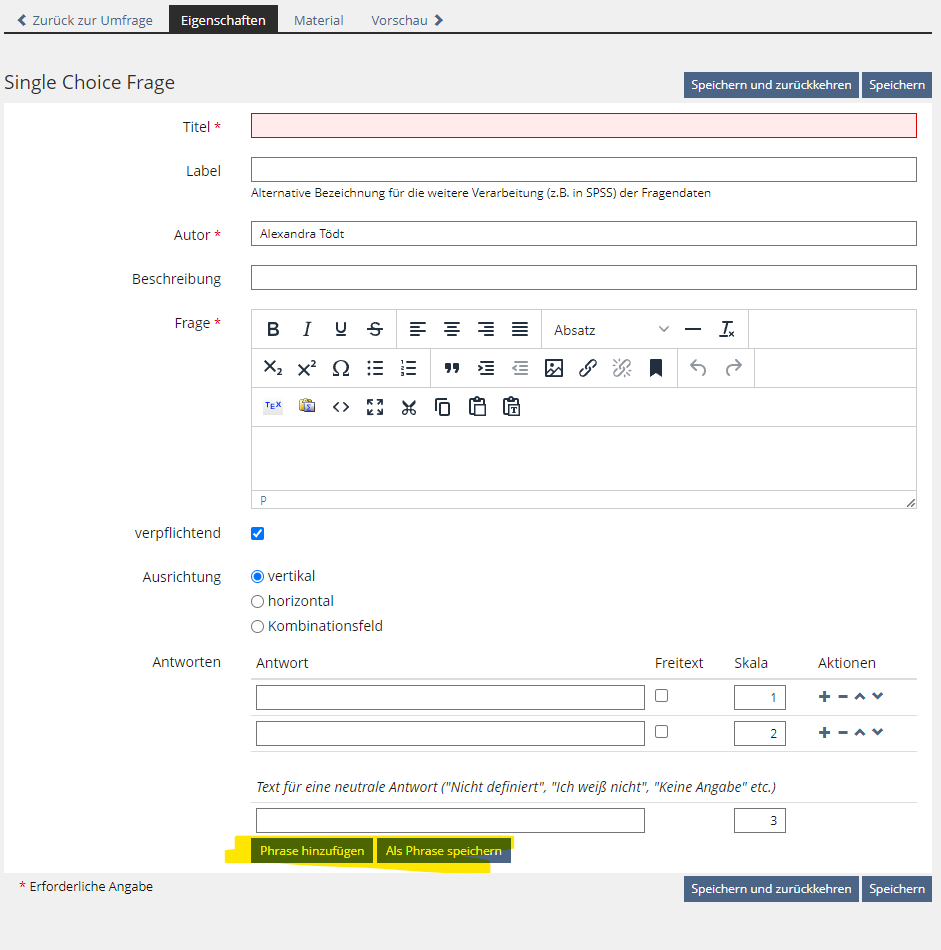Align text left in editor

417,330
